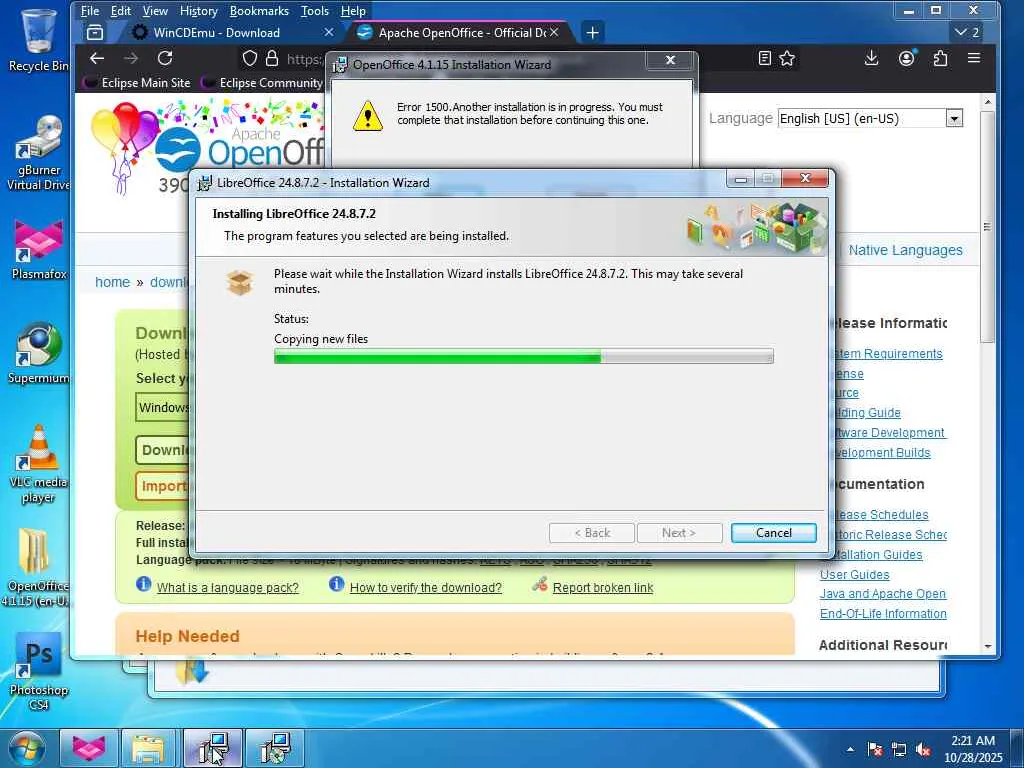
Task: Cancel the LibreOffice installation
Action: click(x=774, y=533)
